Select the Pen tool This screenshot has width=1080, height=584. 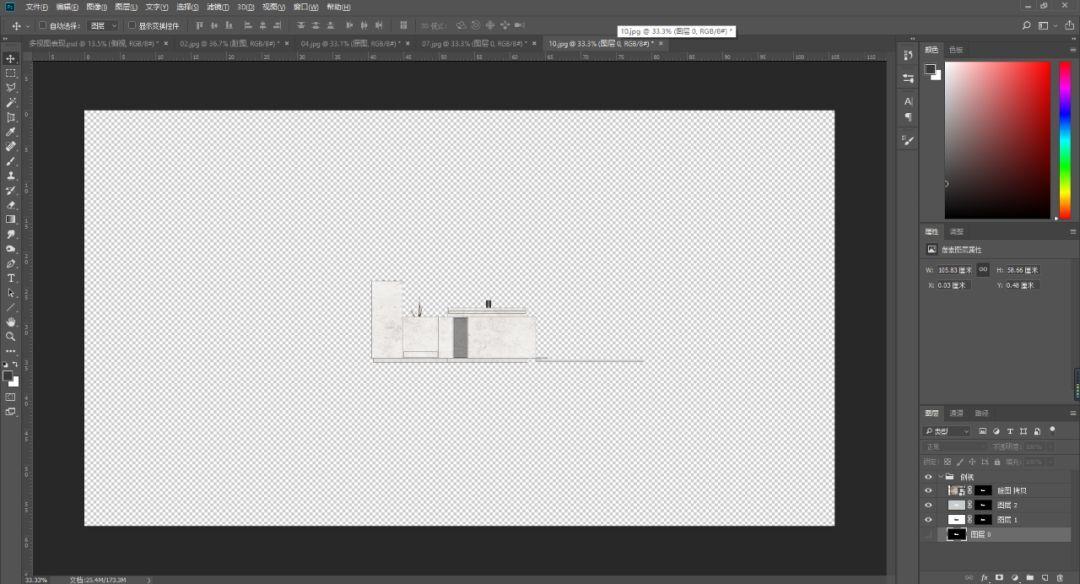pos(10,264)
